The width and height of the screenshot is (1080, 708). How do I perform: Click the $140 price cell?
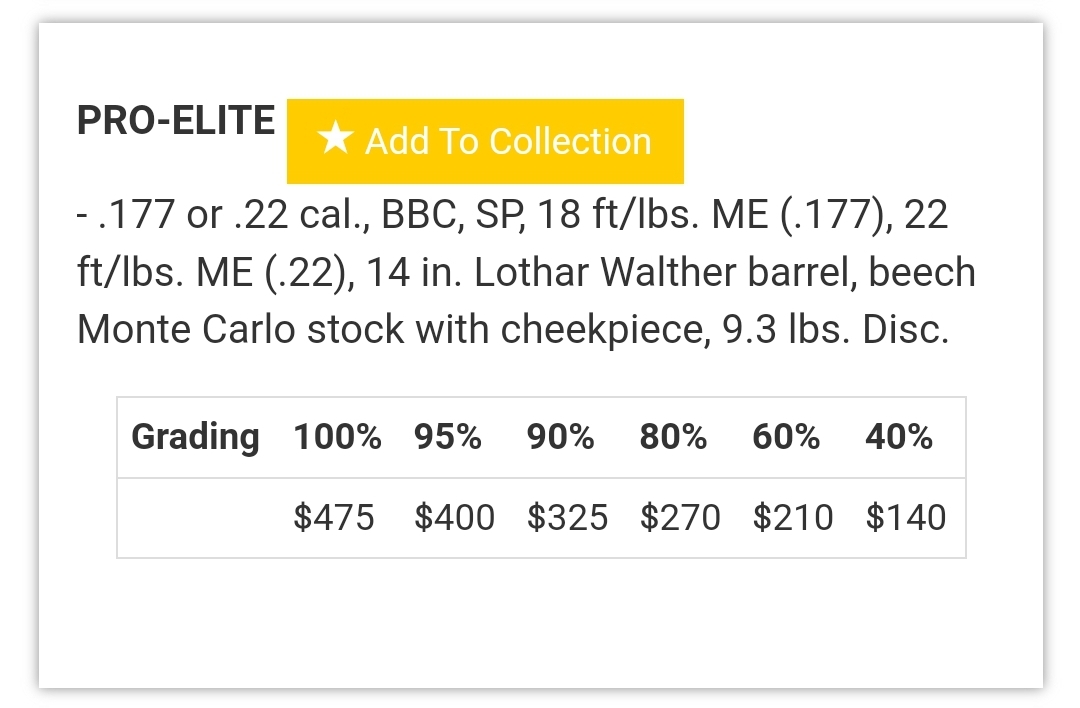pyautogui.click(x=906, y=517)
